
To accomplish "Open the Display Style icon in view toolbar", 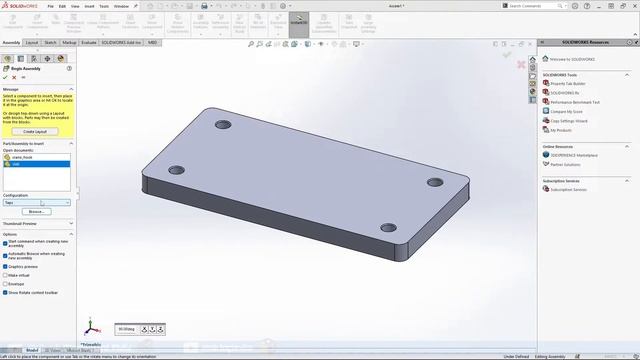I will [308, 44].
